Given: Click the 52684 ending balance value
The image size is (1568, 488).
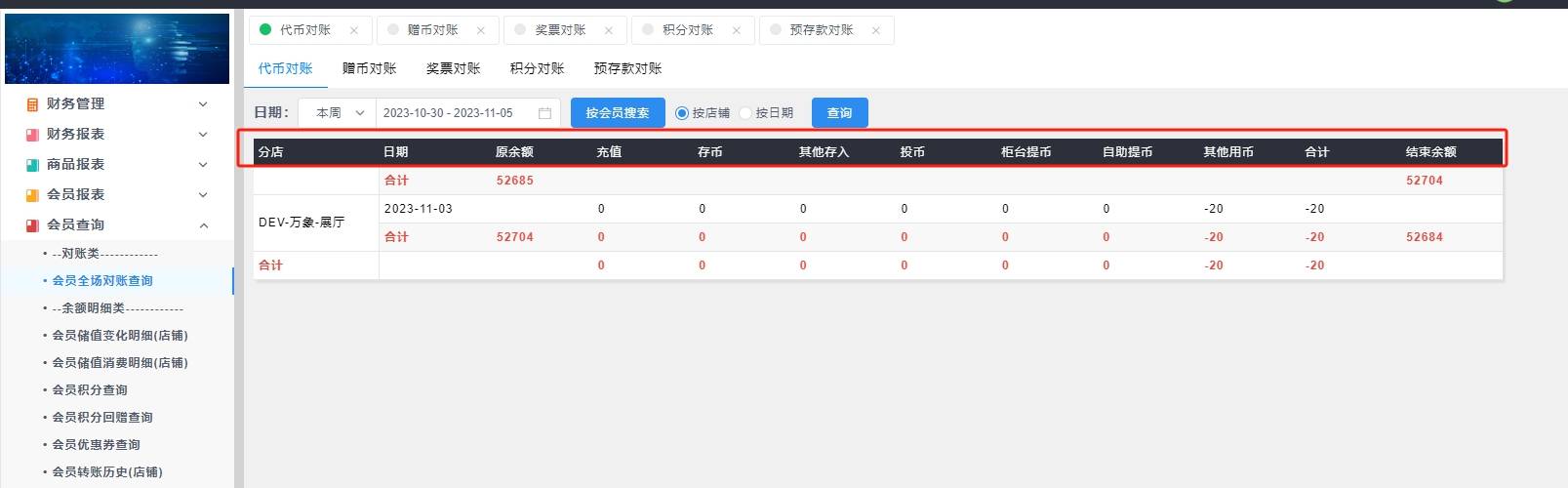Looking at the screenshot, I should [1425, 237].
